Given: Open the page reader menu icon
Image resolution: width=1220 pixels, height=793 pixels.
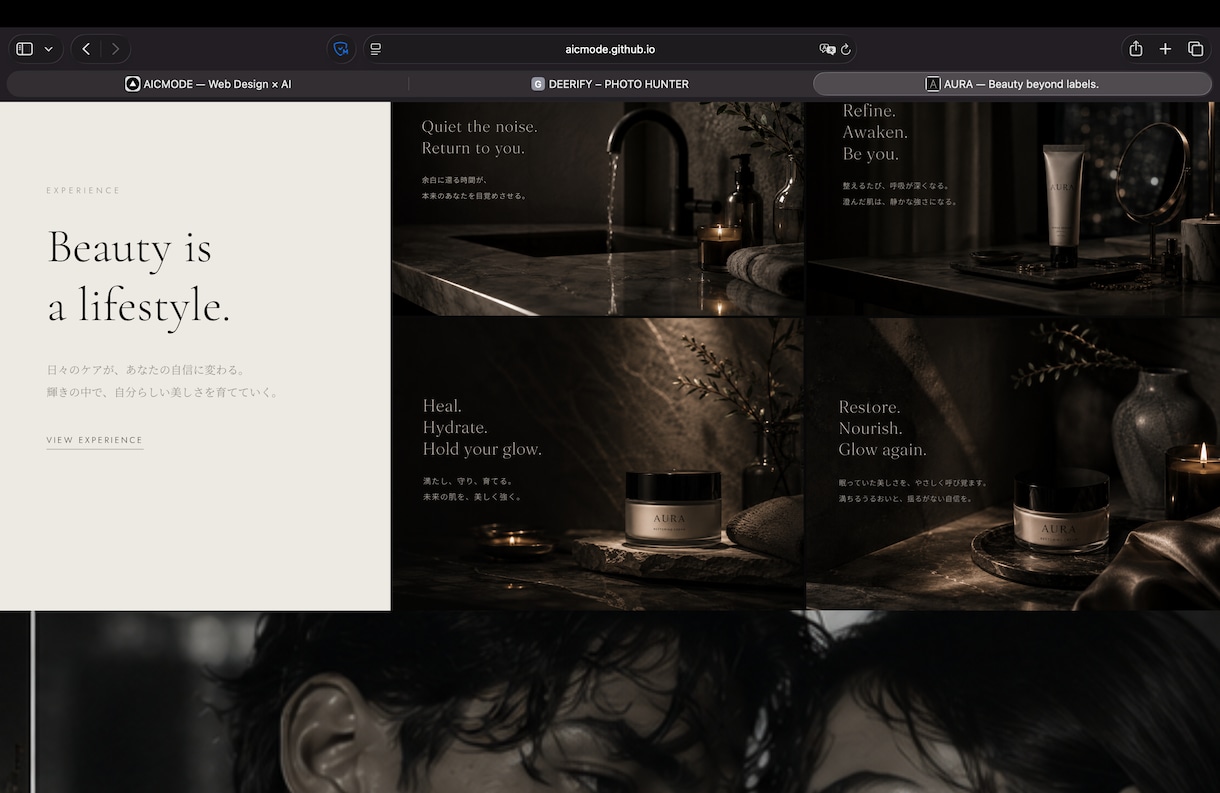Looking at the screenshot, I should tap(376, 49).
